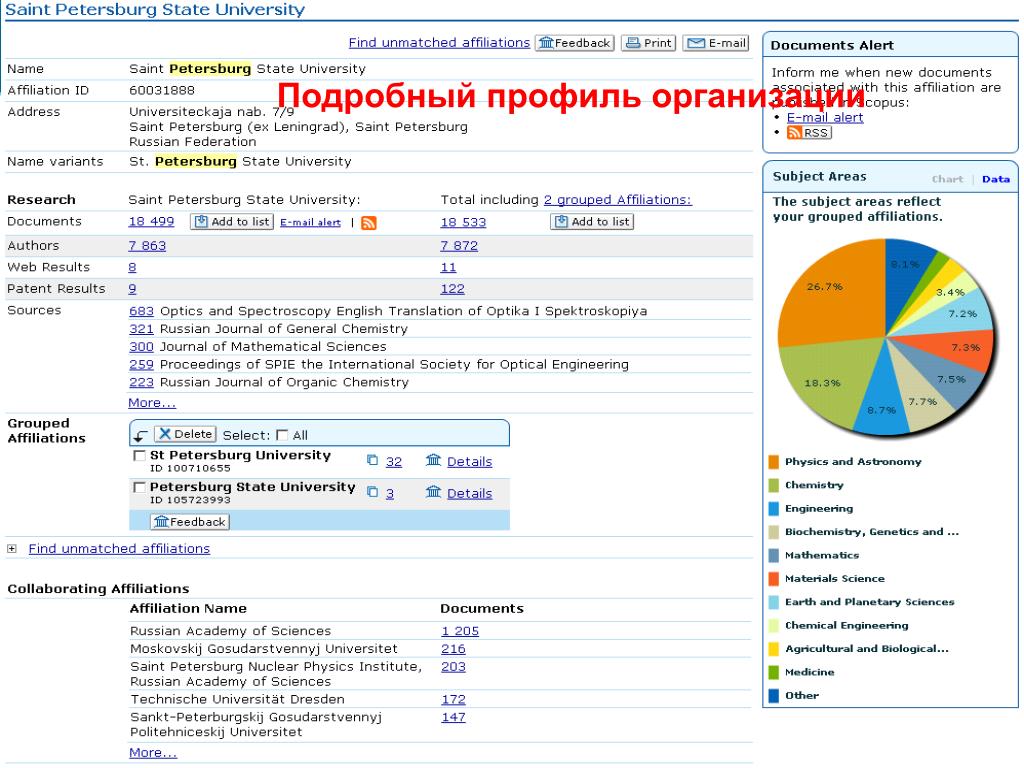1024x768 pixels.
Task: Open 2 grouped Affiliations link
Action: [x=617, y=200]
